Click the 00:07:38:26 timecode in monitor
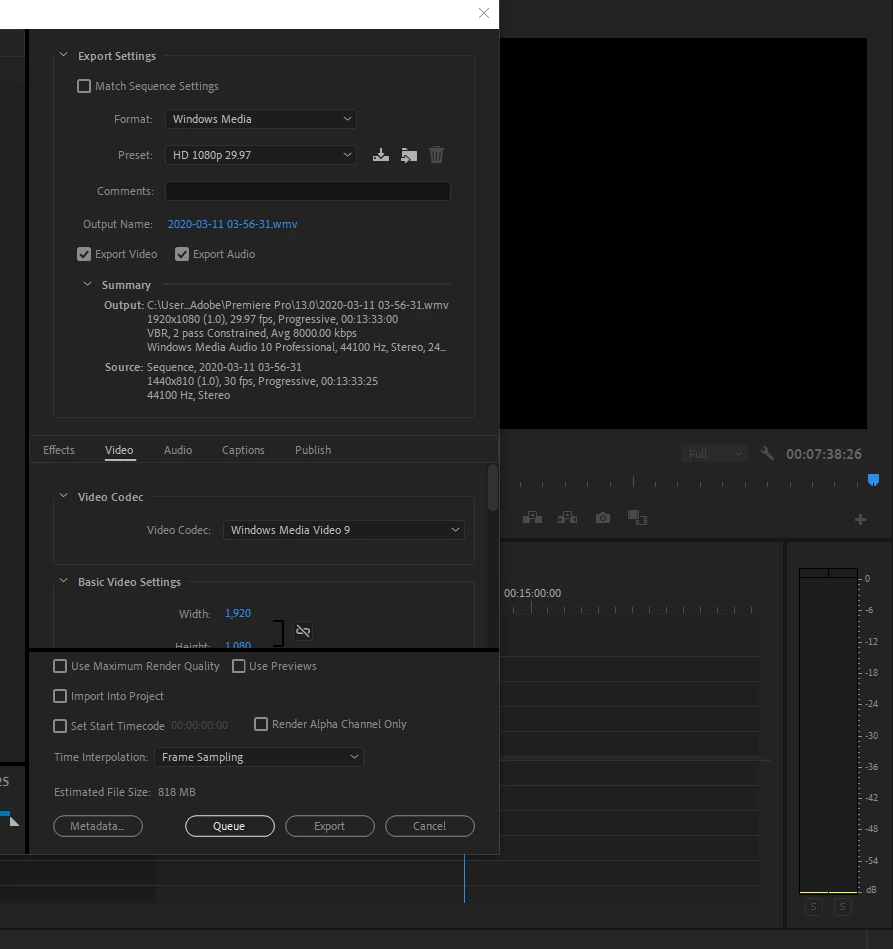 823,454
